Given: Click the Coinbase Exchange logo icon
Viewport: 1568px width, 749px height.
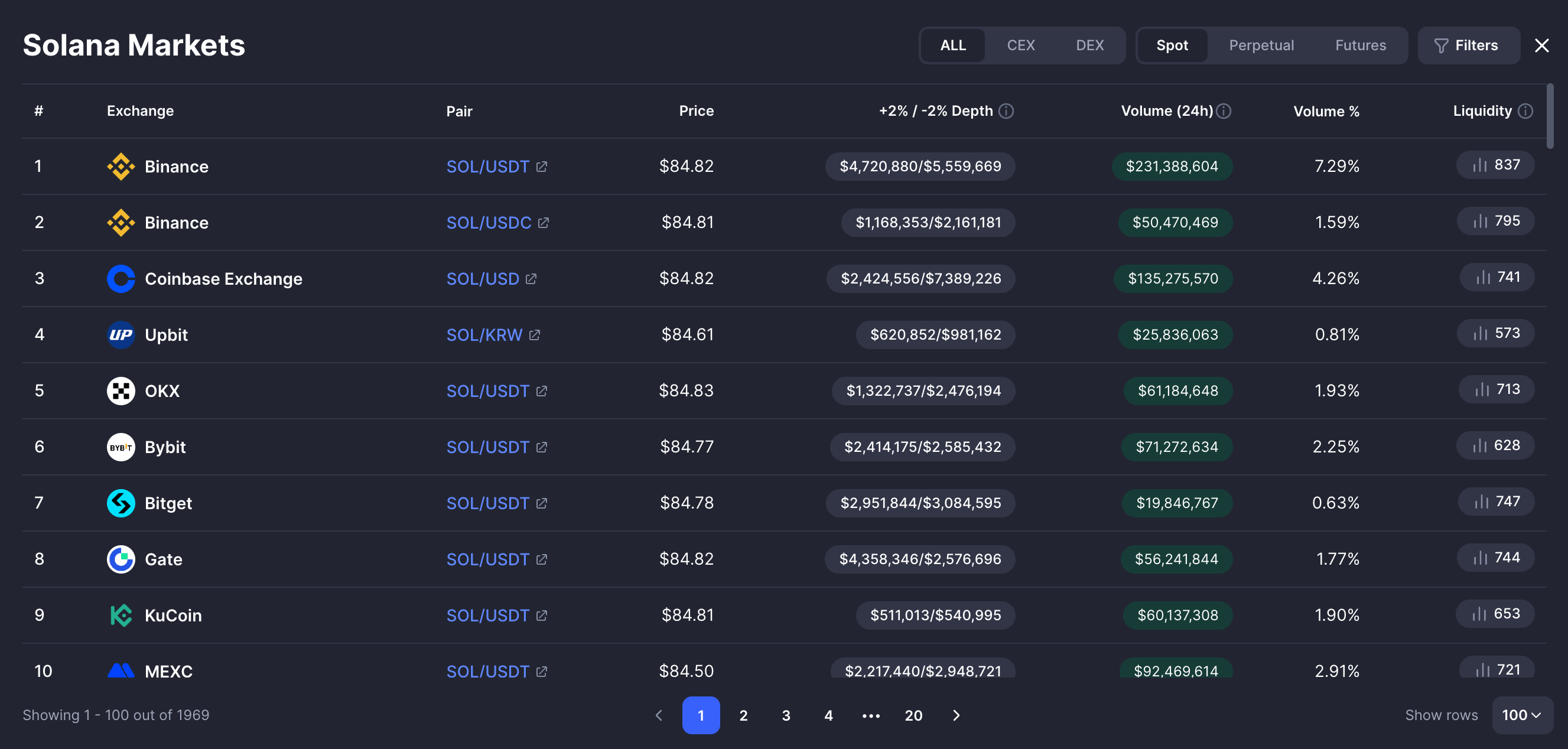Looking at the screenshot, I should point(121,279).
